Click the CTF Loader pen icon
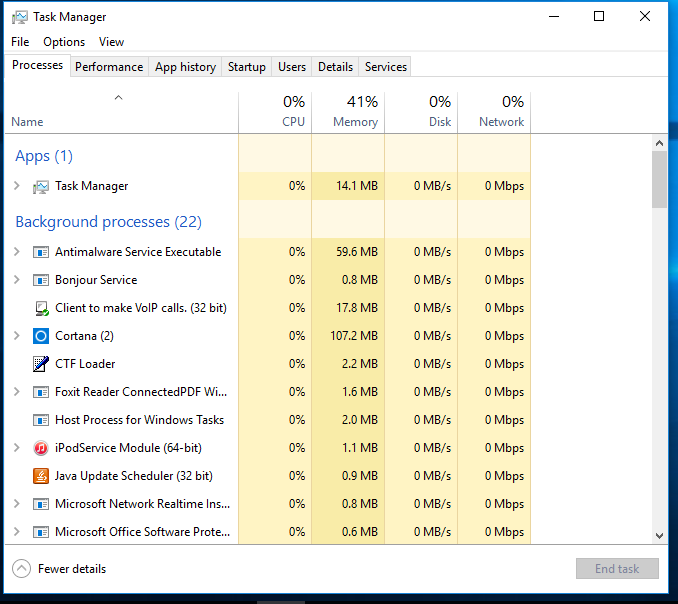The height and width of the screenshot is (604, 678). coord(41,364)
